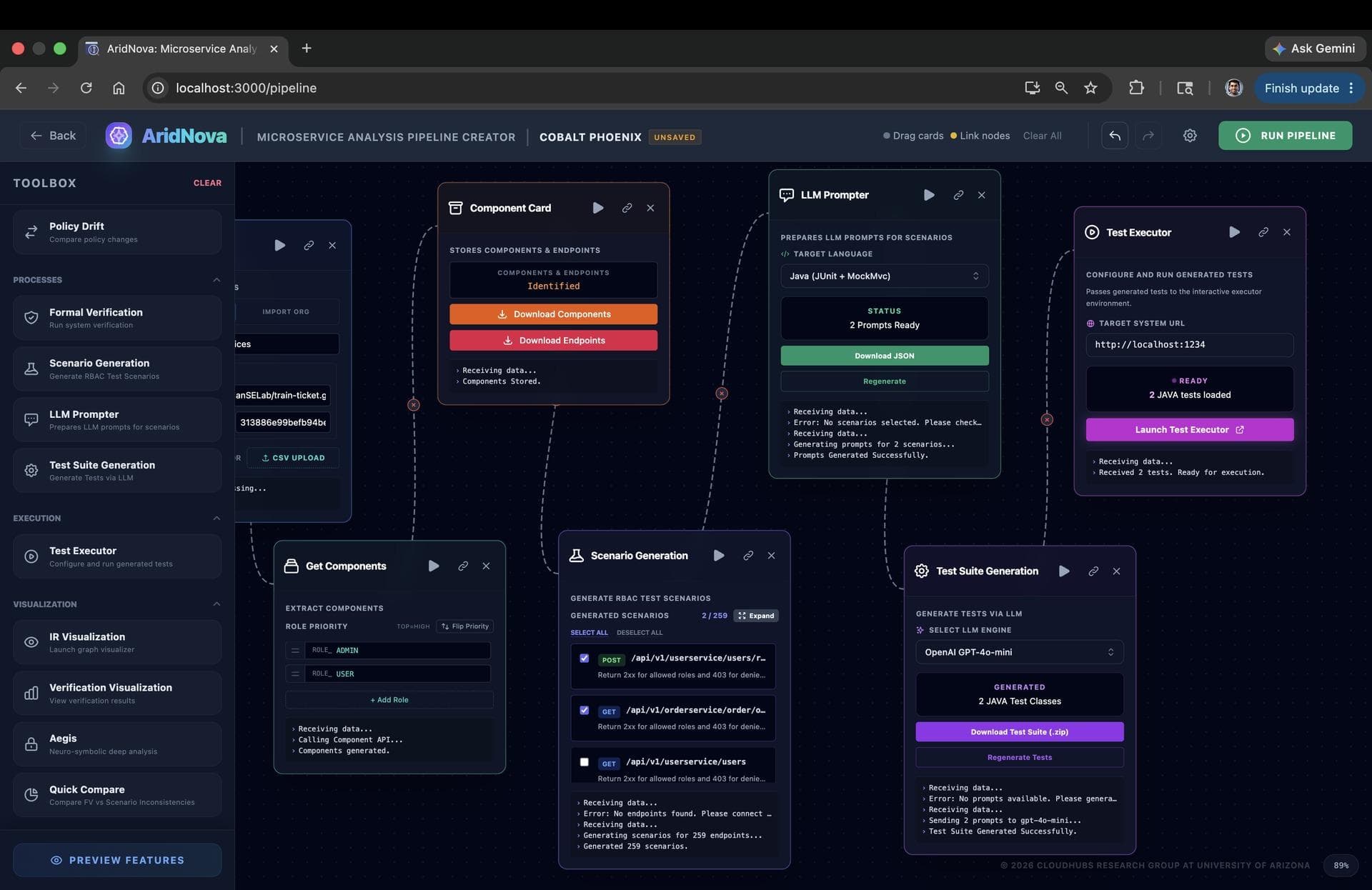The width and height of the screenshot is (1372, 890).
Task: Select Quick Compare in toolbox
Action: [117, 795]
